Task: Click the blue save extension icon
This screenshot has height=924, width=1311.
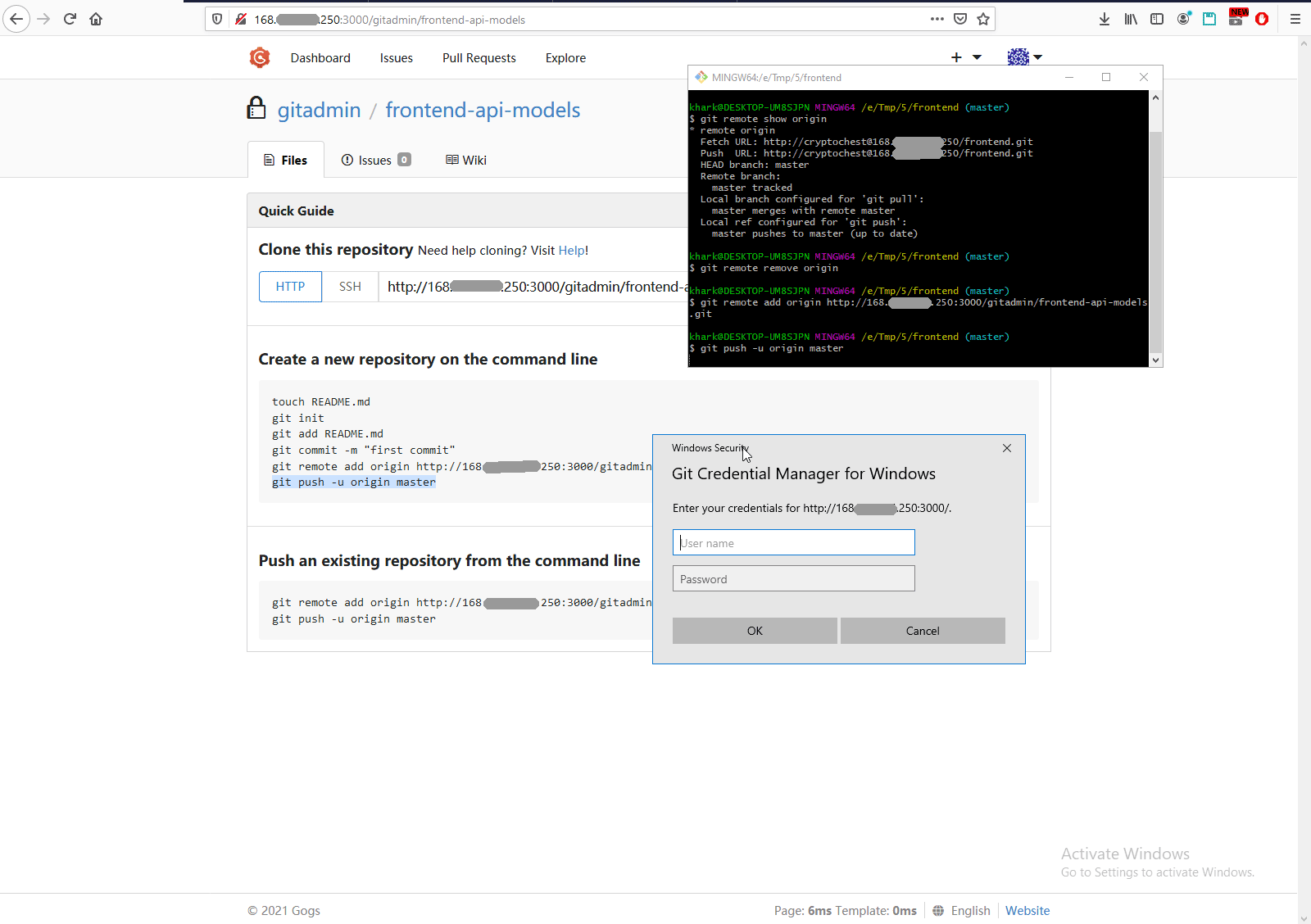Action: click(x=1209, y=19)
